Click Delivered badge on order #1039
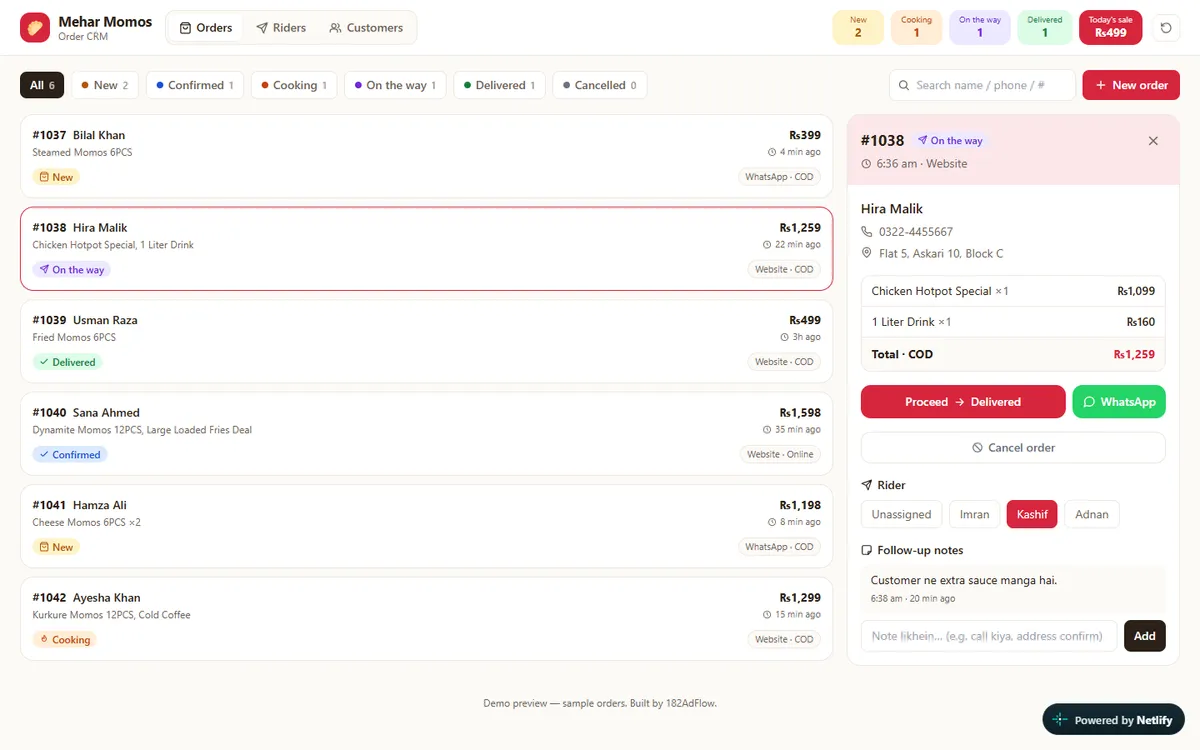 pos(67,362)
